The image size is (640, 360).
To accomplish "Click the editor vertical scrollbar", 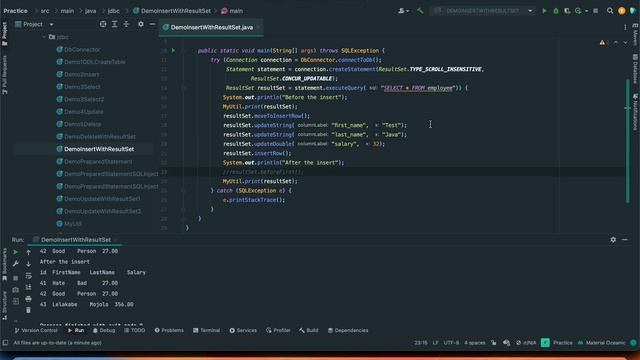I will pyautogui.click(x=628, y=141).
